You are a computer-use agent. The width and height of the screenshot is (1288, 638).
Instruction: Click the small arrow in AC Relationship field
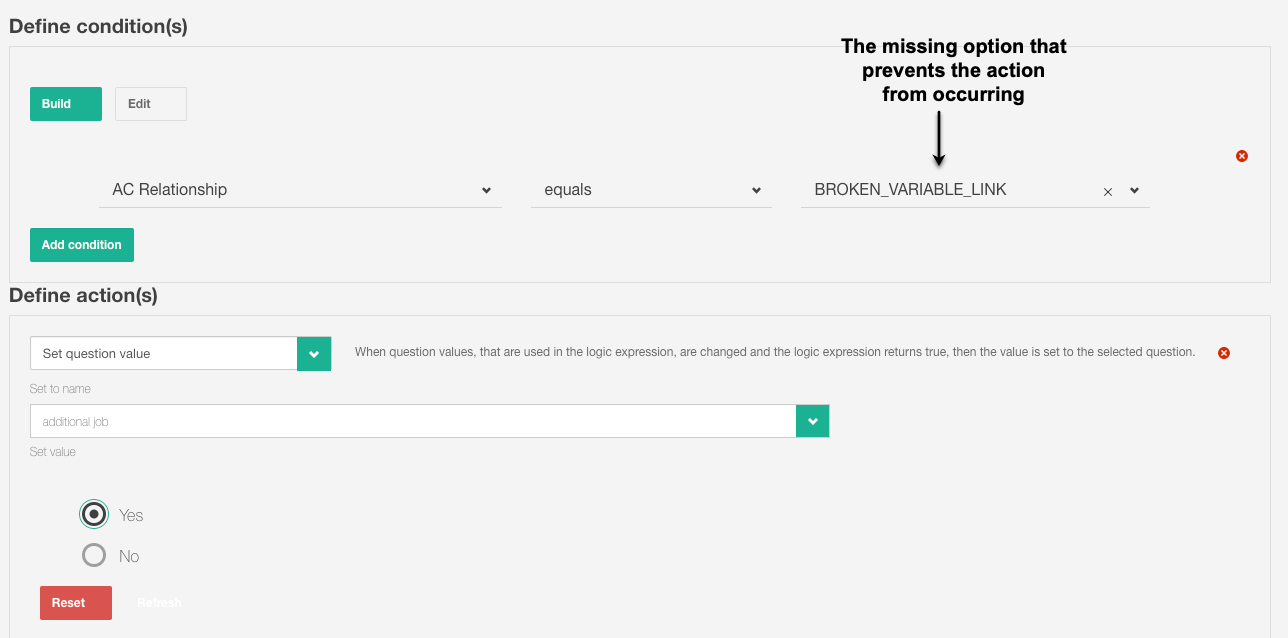click(486, 190)
